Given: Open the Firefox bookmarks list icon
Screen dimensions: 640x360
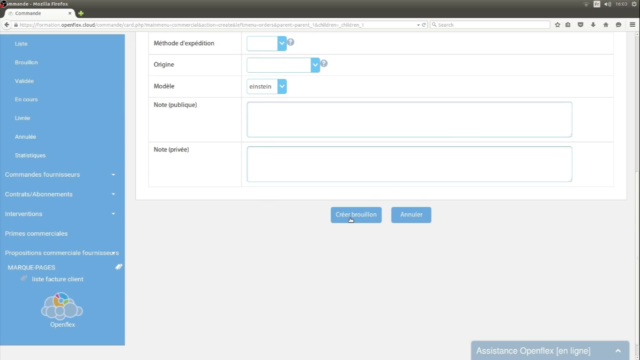Looking at the screenshot, I should coord(568,25).
